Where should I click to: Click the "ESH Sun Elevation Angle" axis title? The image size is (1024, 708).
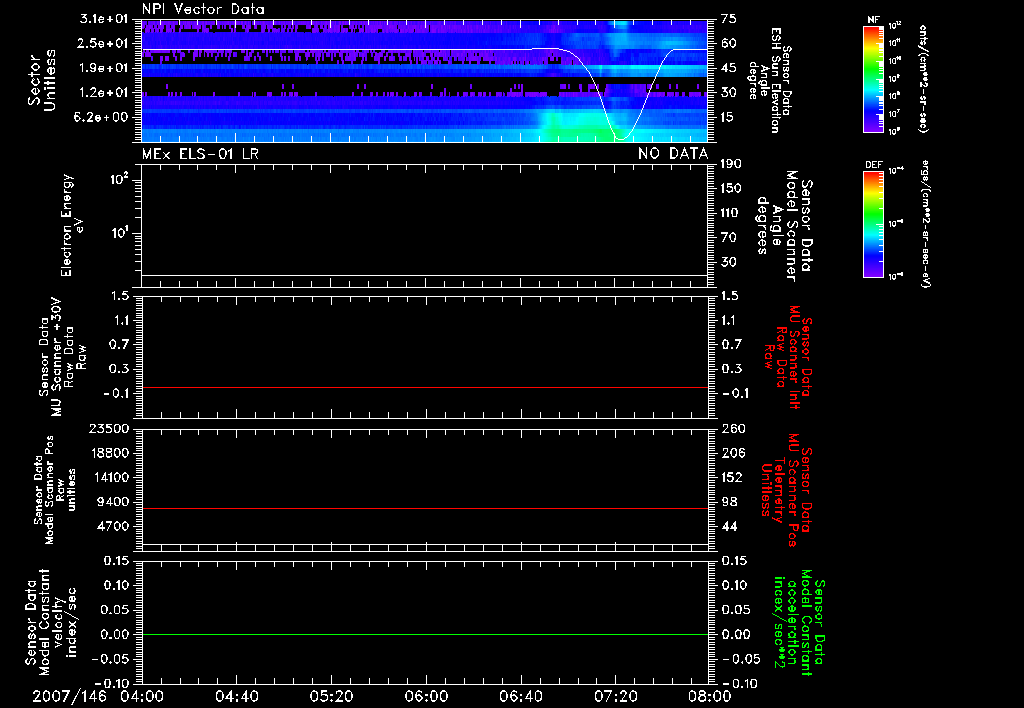tap(771, 80)
